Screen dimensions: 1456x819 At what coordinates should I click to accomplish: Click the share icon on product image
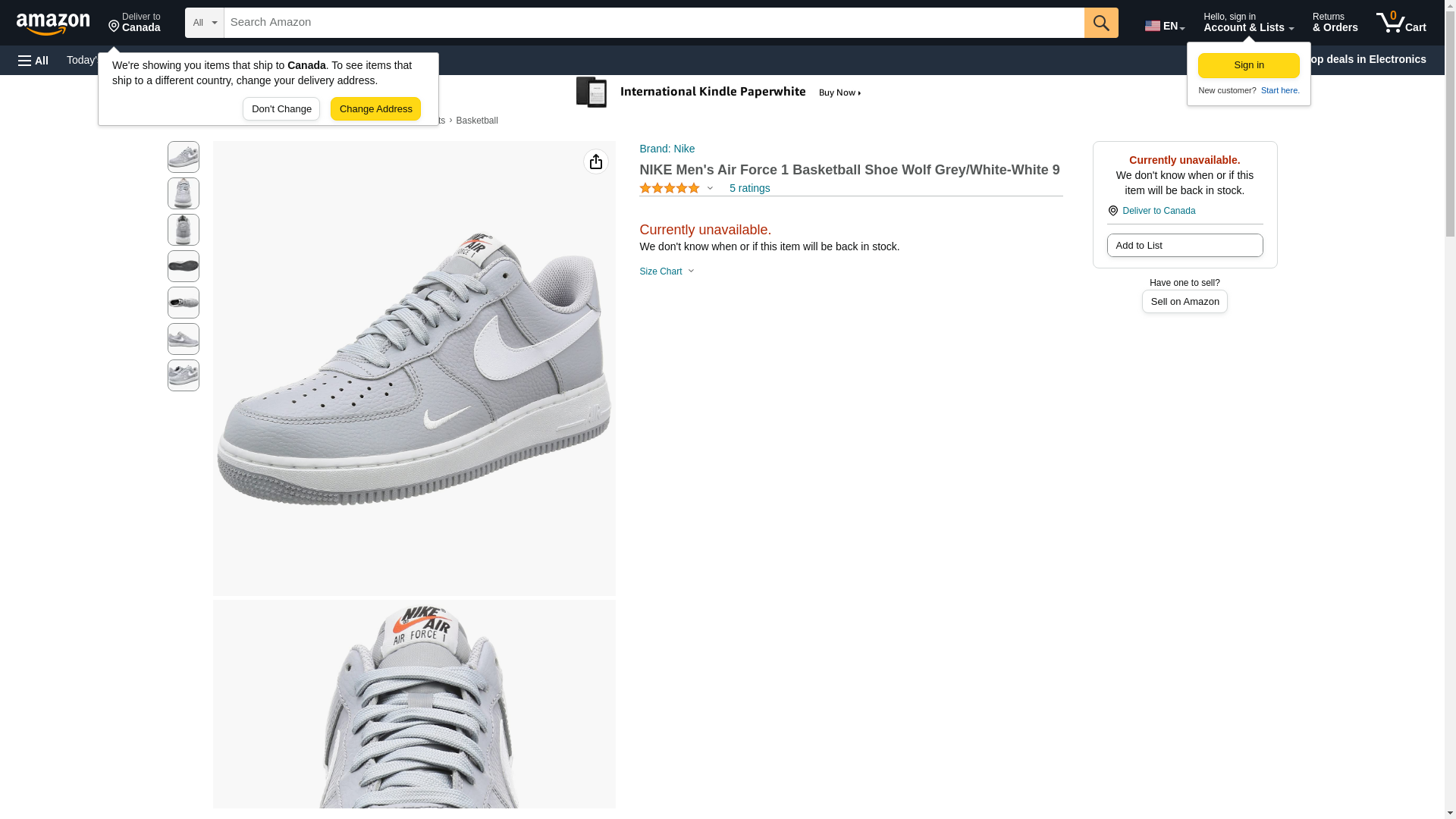596,162
